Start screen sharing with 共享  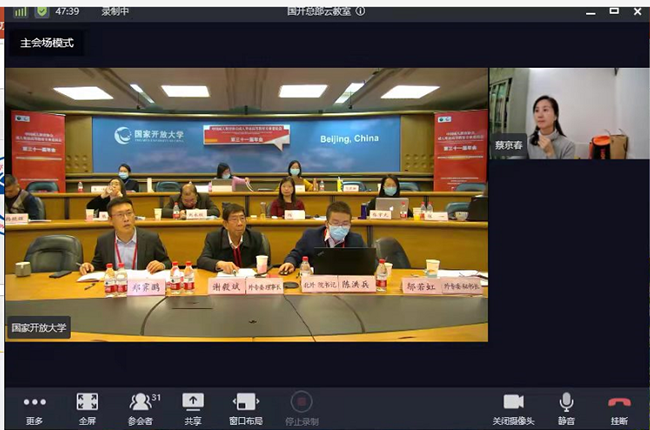(x=193, y=406)
